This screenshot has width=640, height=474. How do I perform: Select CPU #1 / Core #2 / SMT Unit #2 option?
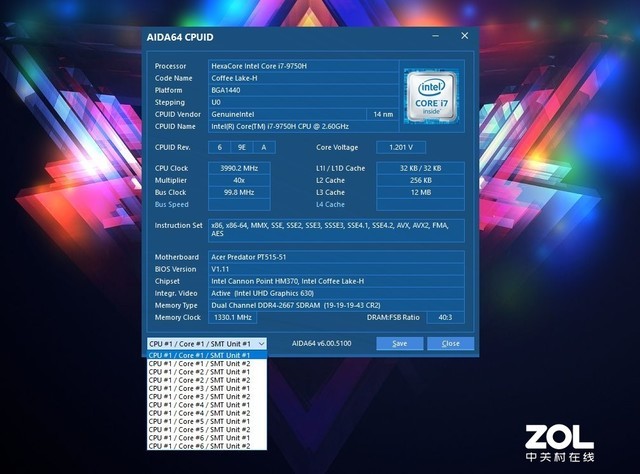click(x=207, y=380)
